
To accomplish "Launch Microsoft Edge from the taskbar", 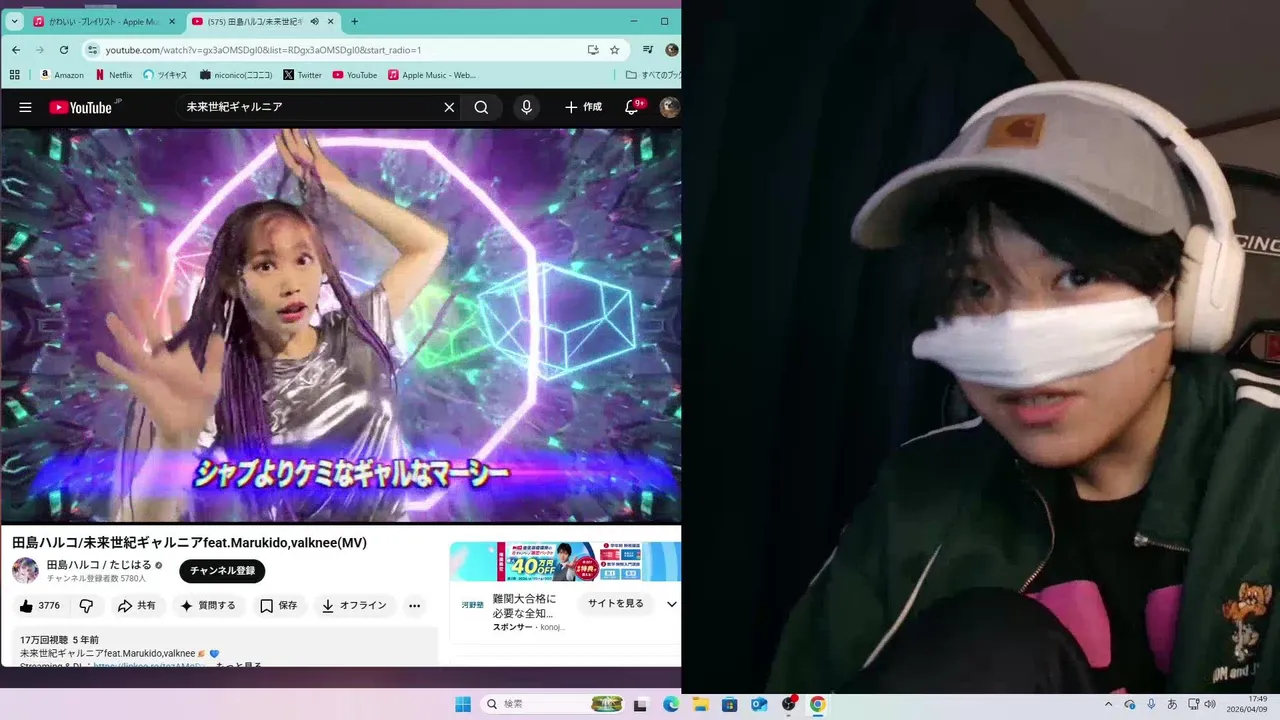I will (671, 704).
